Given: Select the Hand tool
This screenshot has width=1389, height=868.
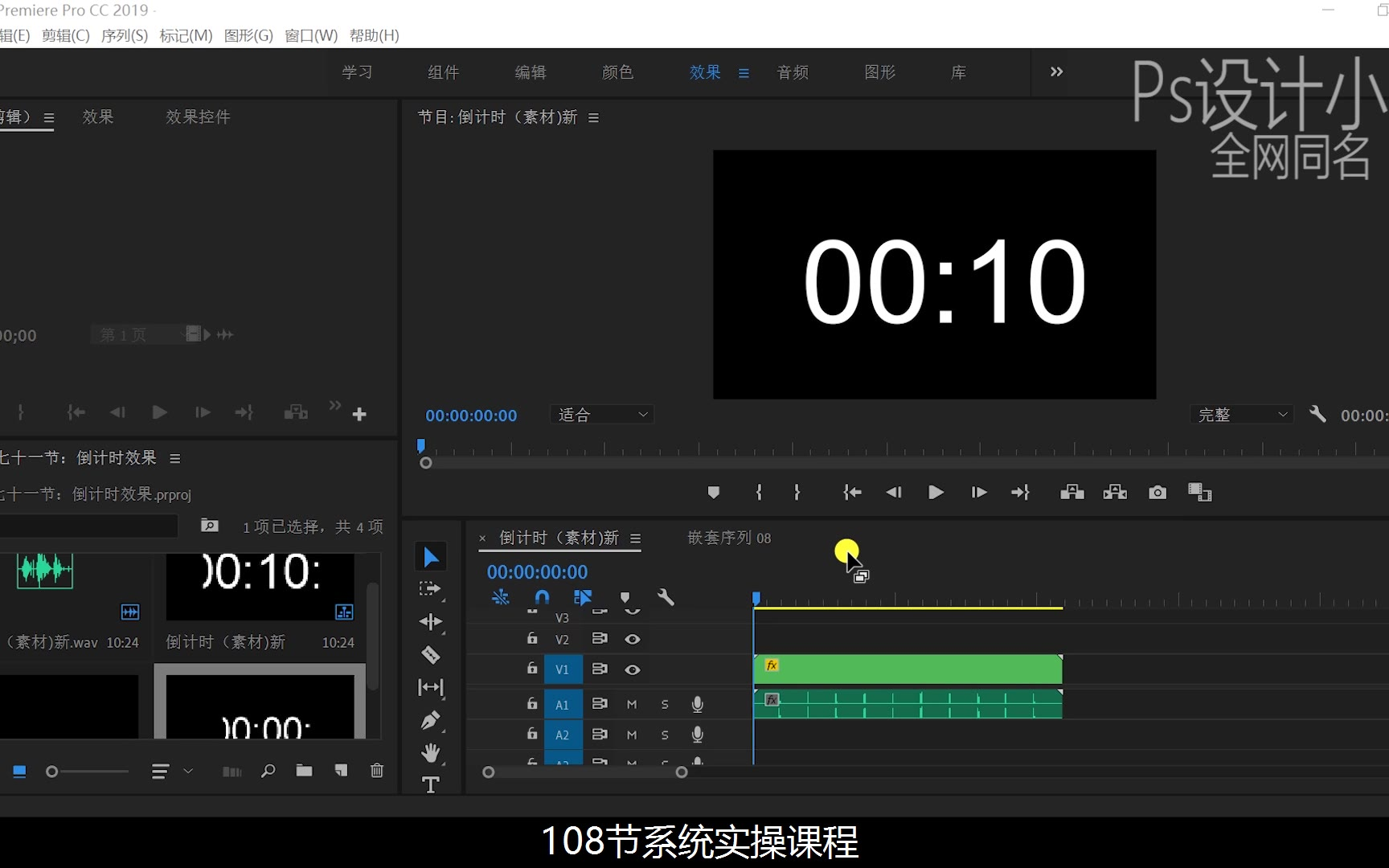Looking at the screenshot, I should tap(431, 753).
